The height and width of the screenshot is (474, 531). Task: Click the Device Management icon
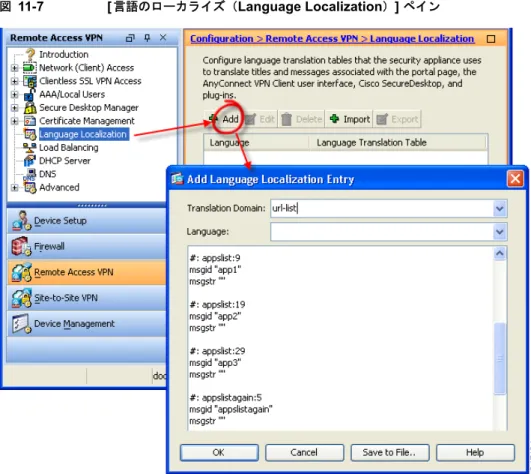click(x=22, y=324)
